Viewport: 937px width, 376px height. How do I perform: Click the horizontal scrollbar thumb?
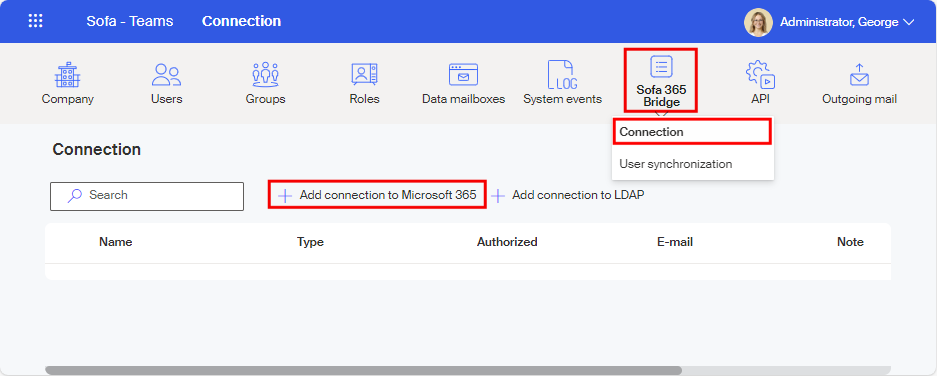[363, 371]
